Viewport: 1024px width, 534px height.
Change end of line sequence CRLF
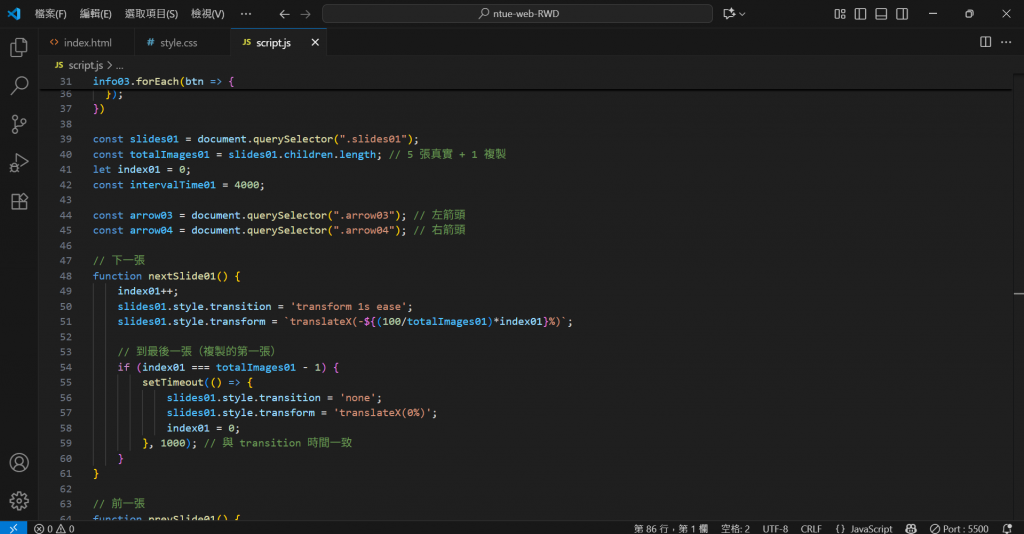click(x=811, y=528)
